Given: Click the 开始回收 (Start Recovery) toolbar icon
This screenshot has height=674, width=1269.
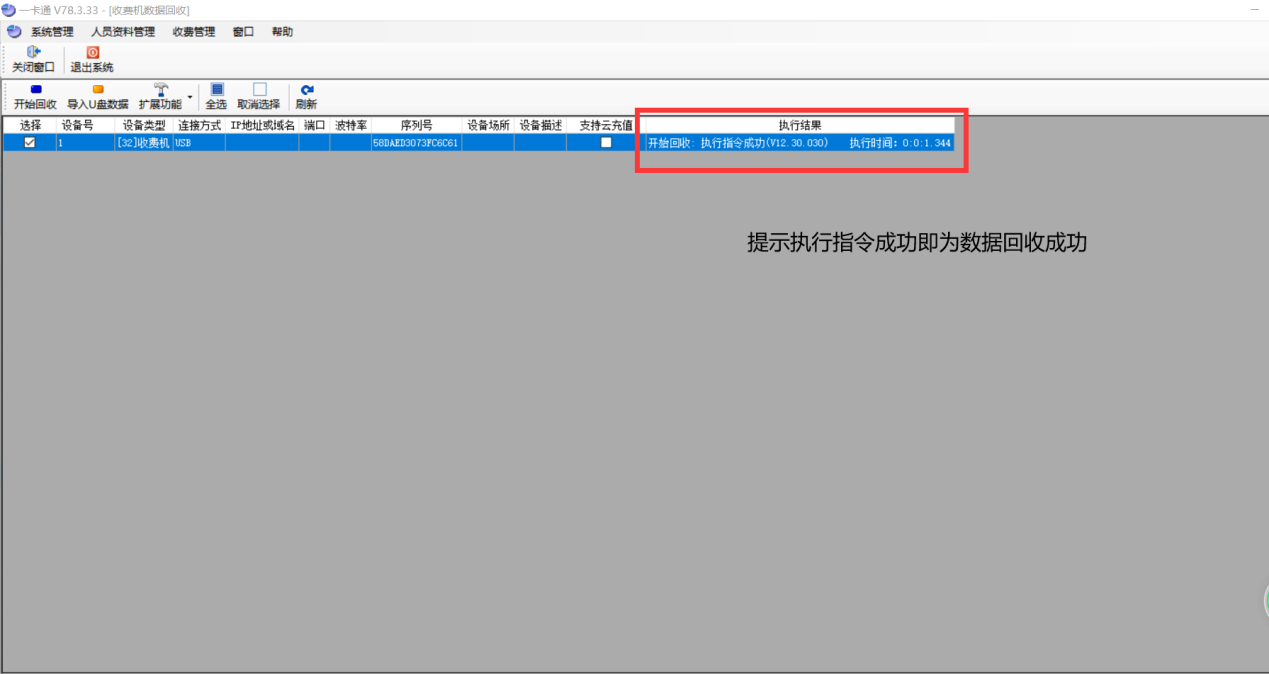Looking at the screenshot, I should [35, 90].
